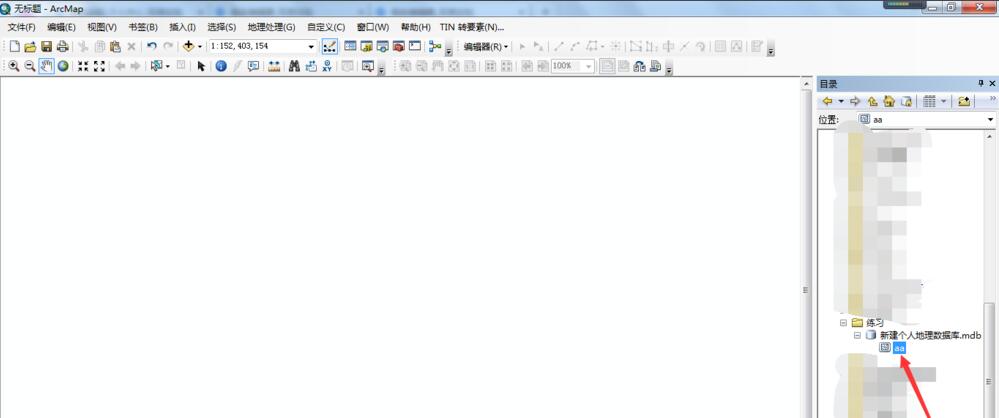Screen dimensions: 999x418
Task: Launch the ModelBuilder window
Action: [x=435, y=47]
